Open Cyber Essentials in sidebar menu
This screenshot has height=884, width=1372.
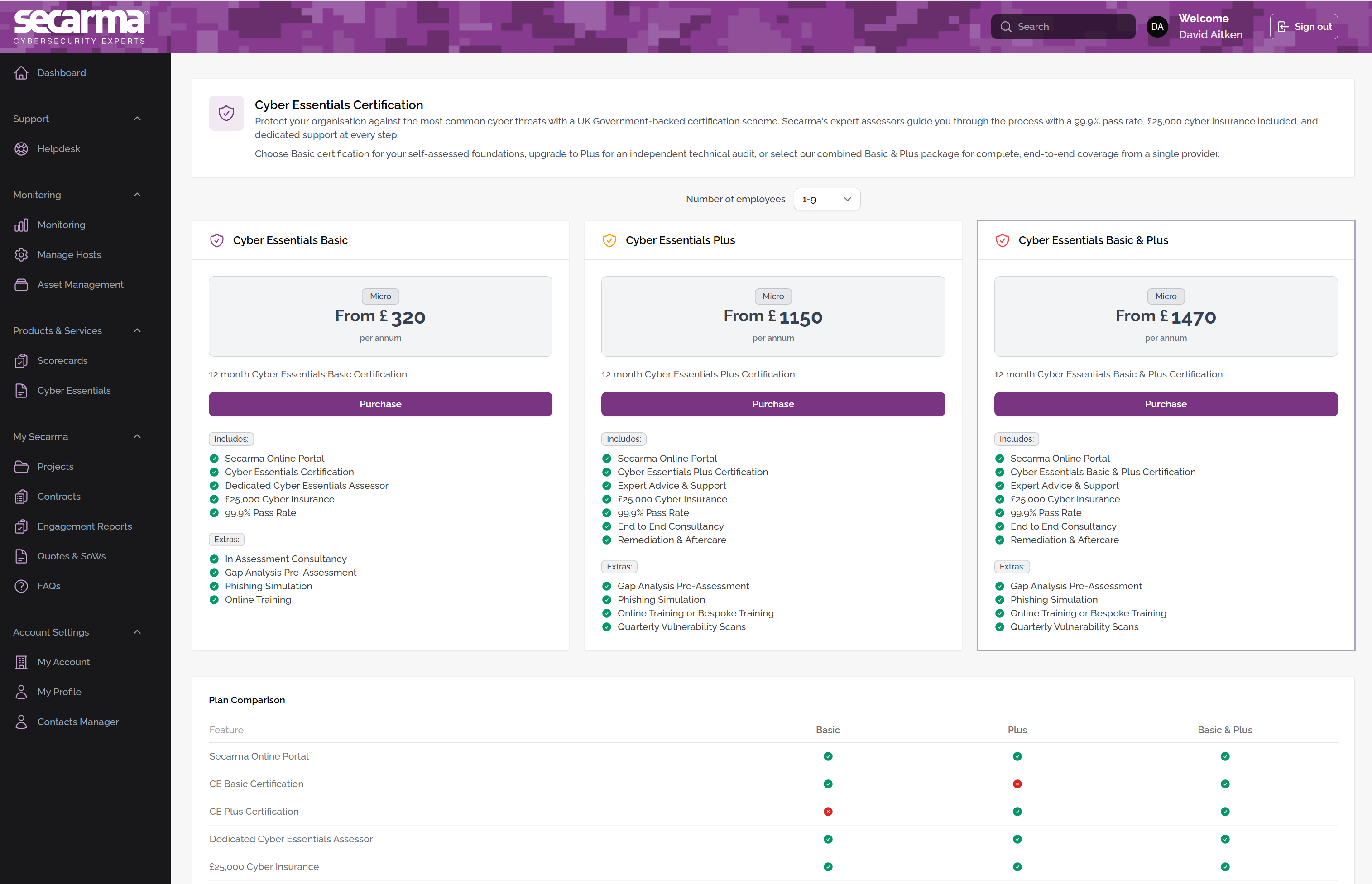(73, 390)
